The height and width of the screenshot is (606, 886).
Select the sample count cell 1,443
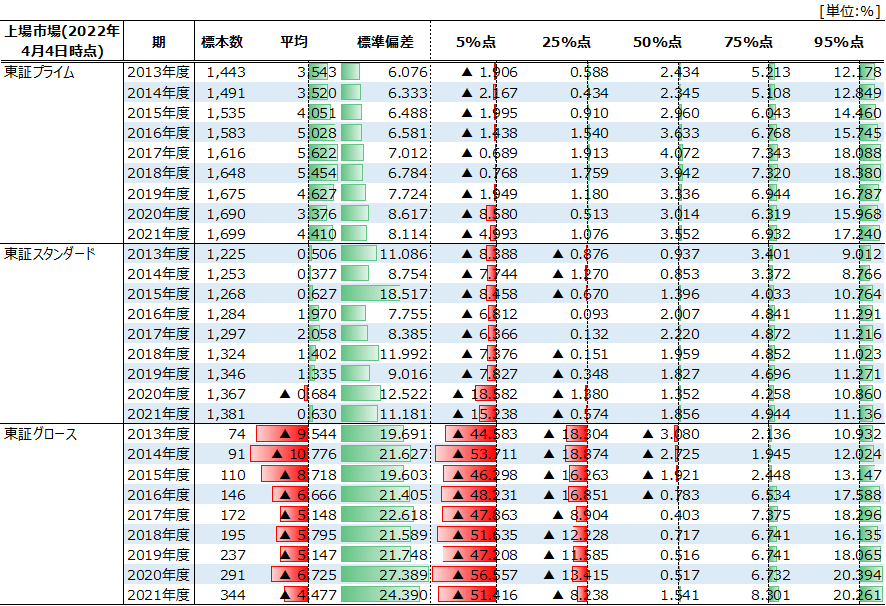(225, 73)
